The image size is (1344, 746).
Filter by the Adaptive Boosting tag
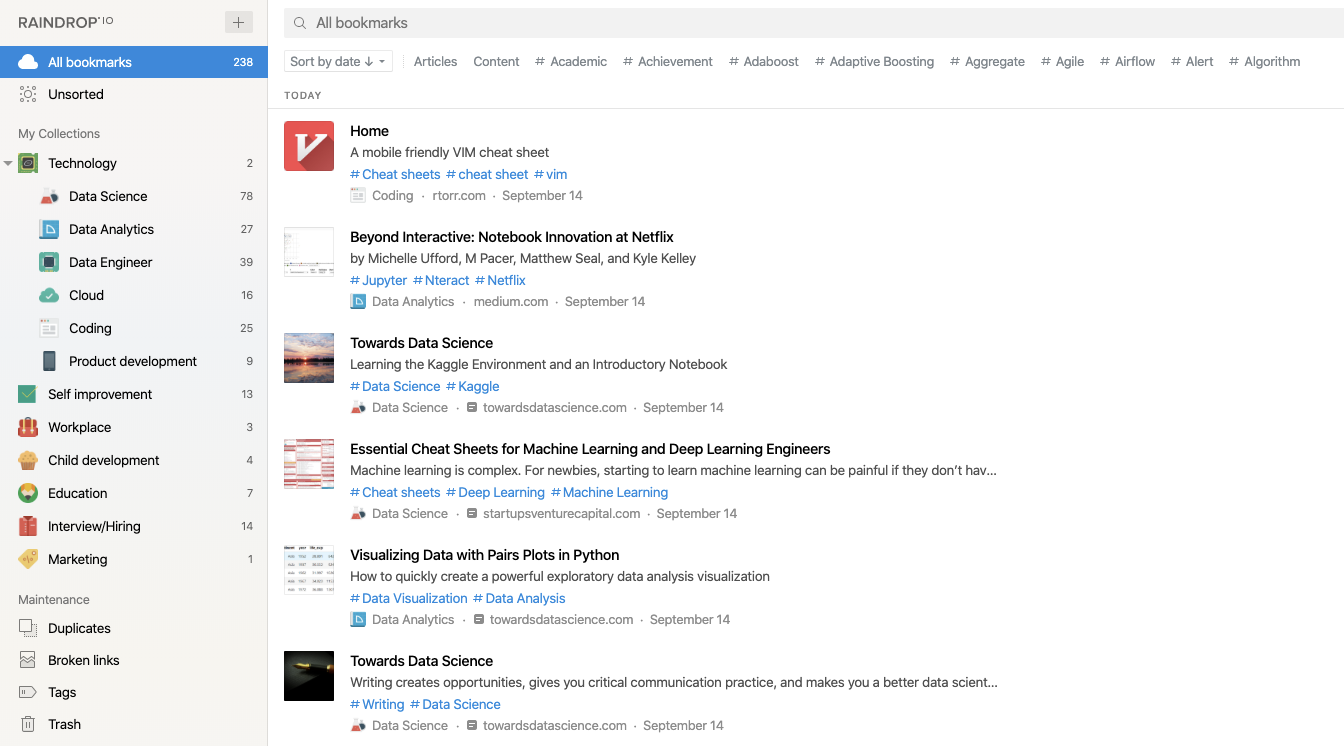click(875, 61)
